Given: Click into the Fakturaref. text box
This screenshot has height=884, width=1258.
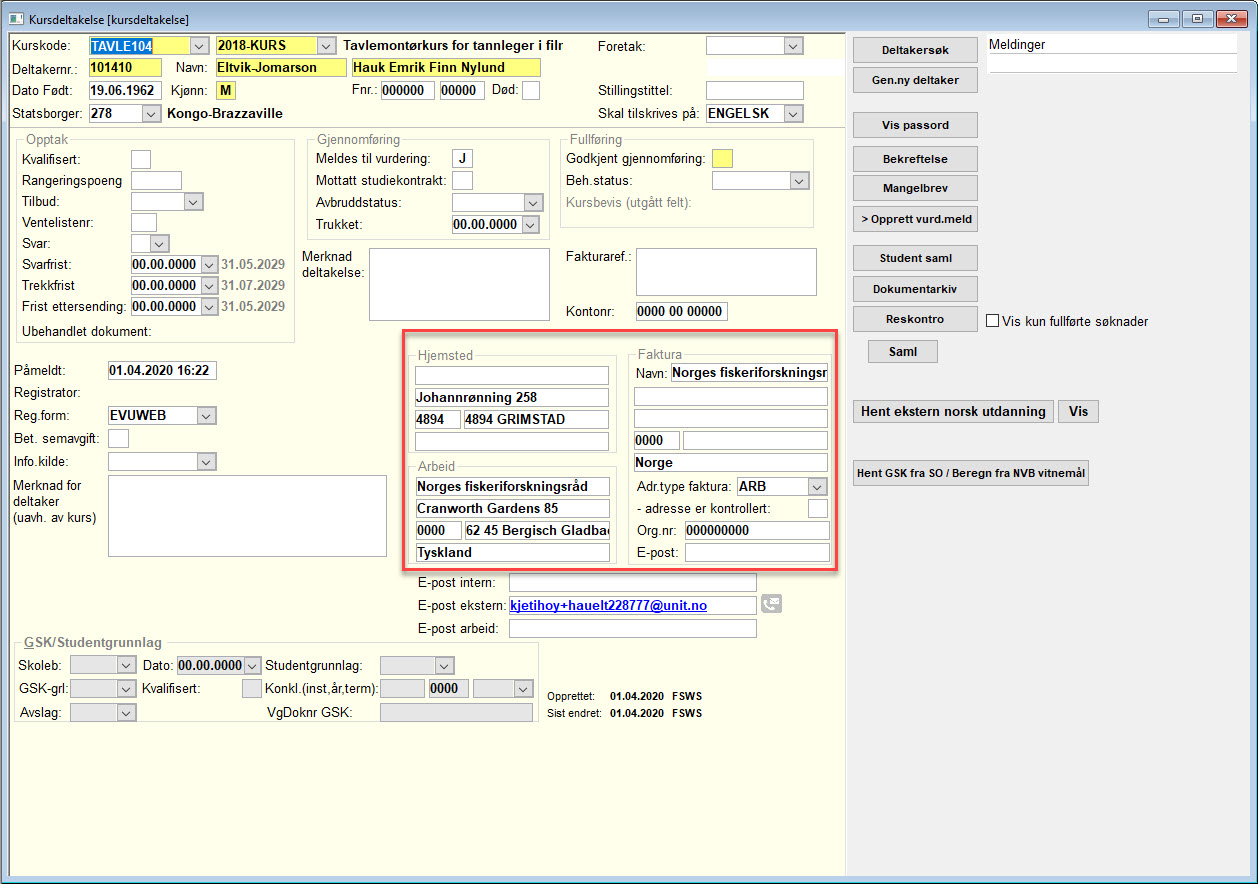Looking at the screenshot, I should pos(726,272).
